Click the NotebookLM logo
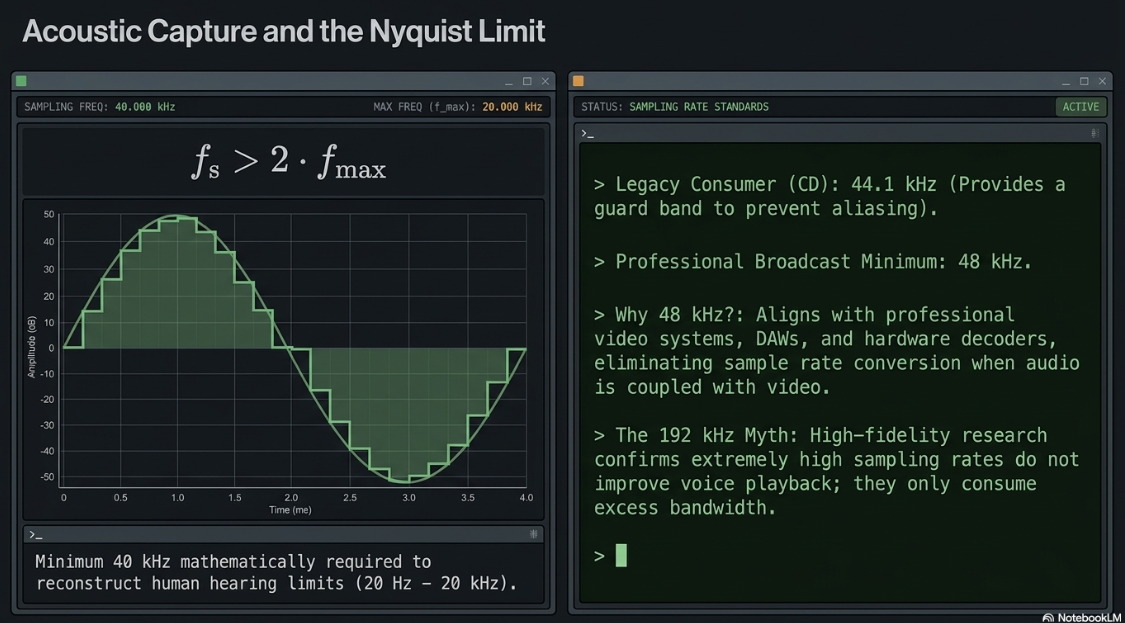The width and height of the screenshot is (1125, 623). click(1082, 617)
